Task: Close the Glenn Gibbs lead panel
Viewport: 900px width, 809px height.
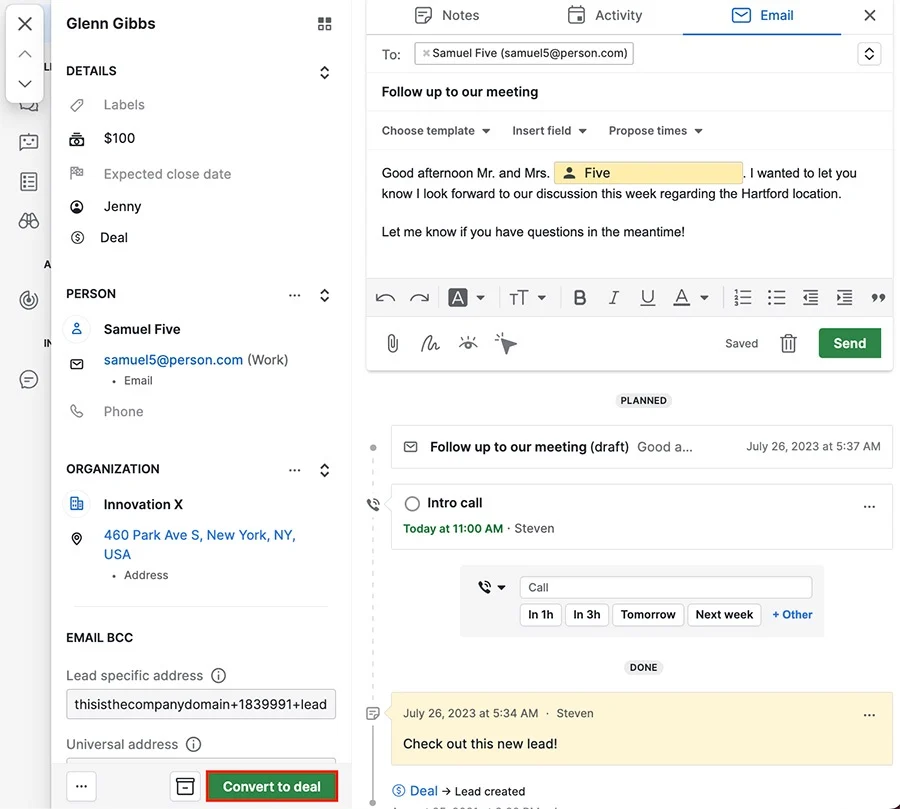Action: 25,24
